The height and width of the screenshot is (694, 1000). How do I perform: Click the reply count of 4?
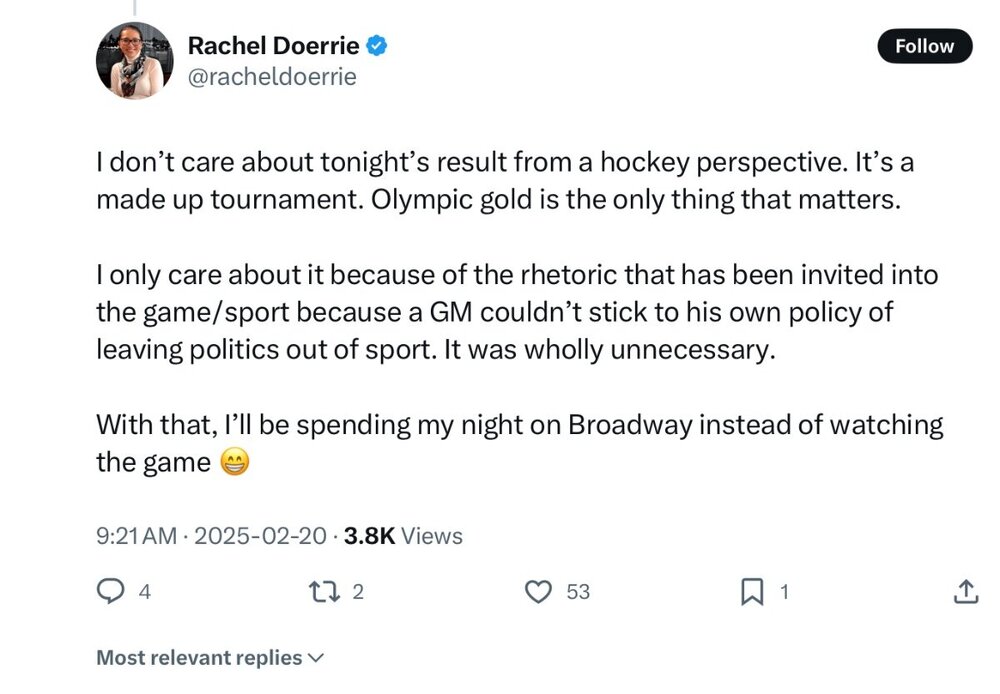(144, 592)
